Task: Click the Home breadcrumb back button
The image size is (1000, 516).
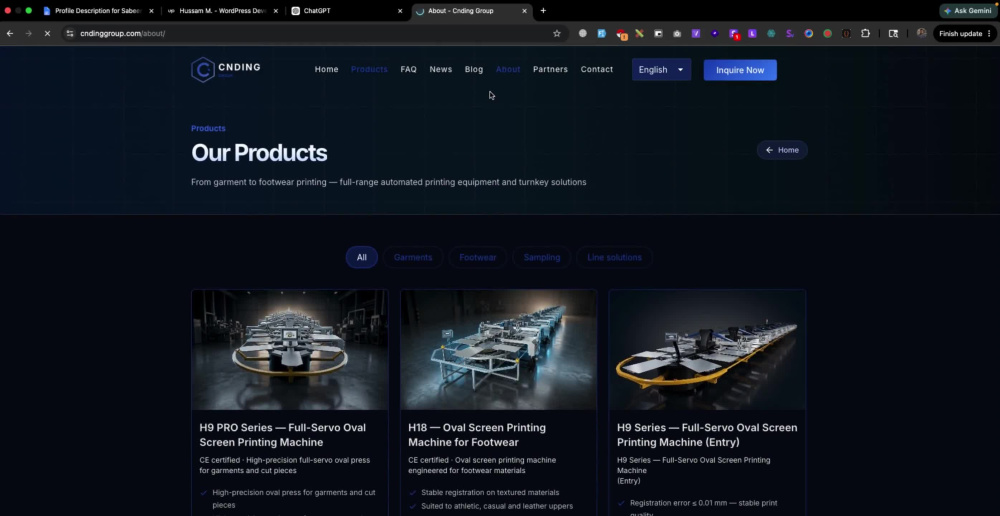Action: click(x=782, y=150)
